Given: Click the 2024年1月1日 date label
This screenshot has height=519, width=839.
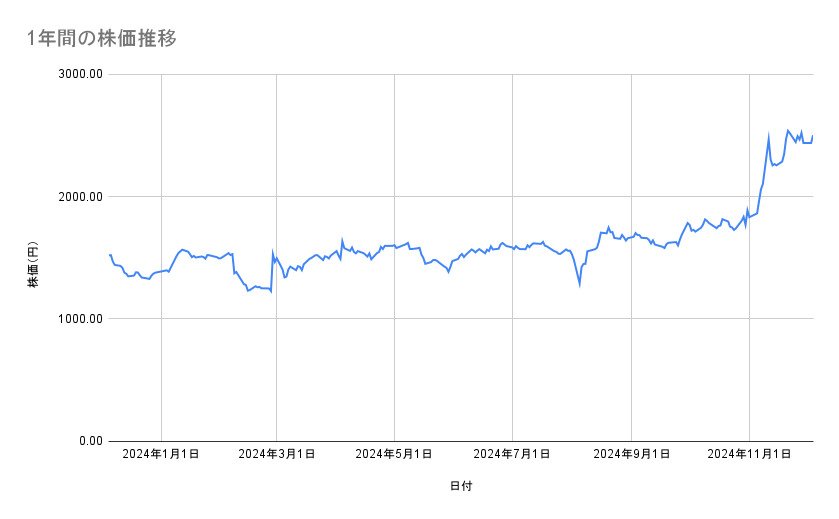Looking at the screenshot, I should 161,454.
